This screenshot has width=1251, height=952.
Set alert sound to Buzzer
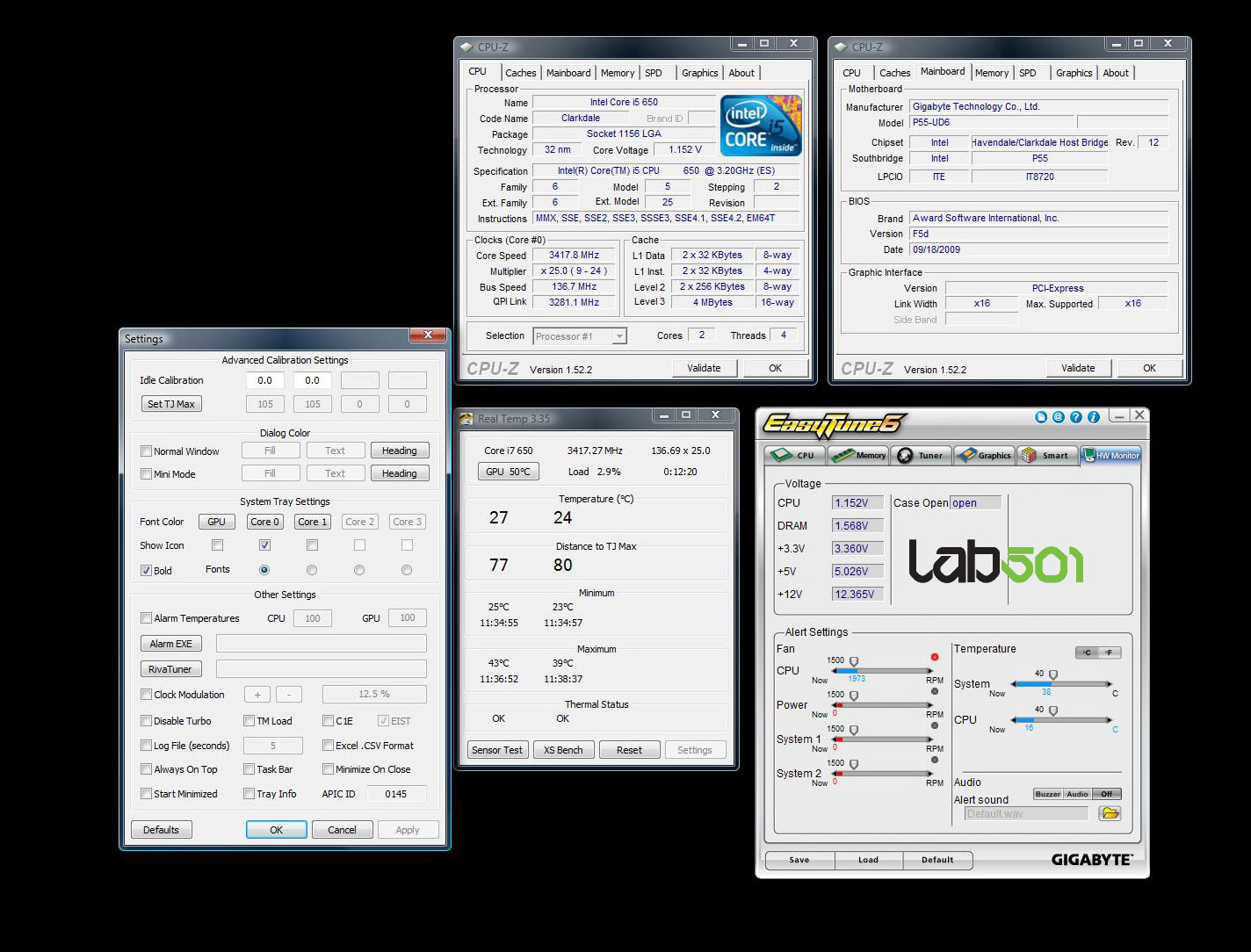1047,794
